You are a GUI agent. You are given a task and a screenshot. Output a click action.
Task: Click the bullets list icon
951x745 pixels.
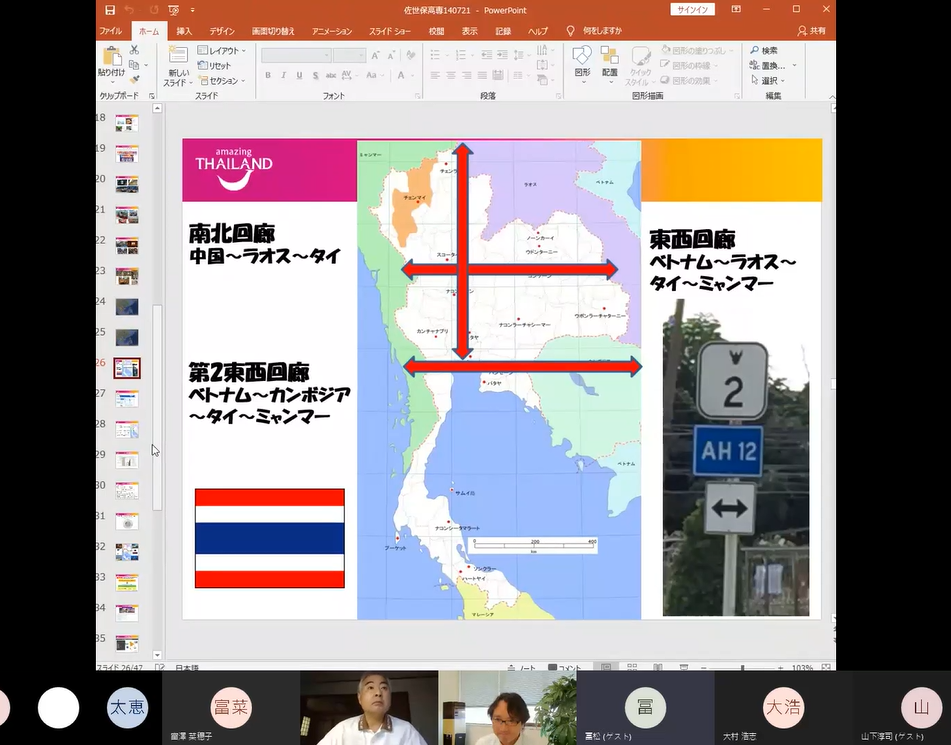tap(437, 55)
